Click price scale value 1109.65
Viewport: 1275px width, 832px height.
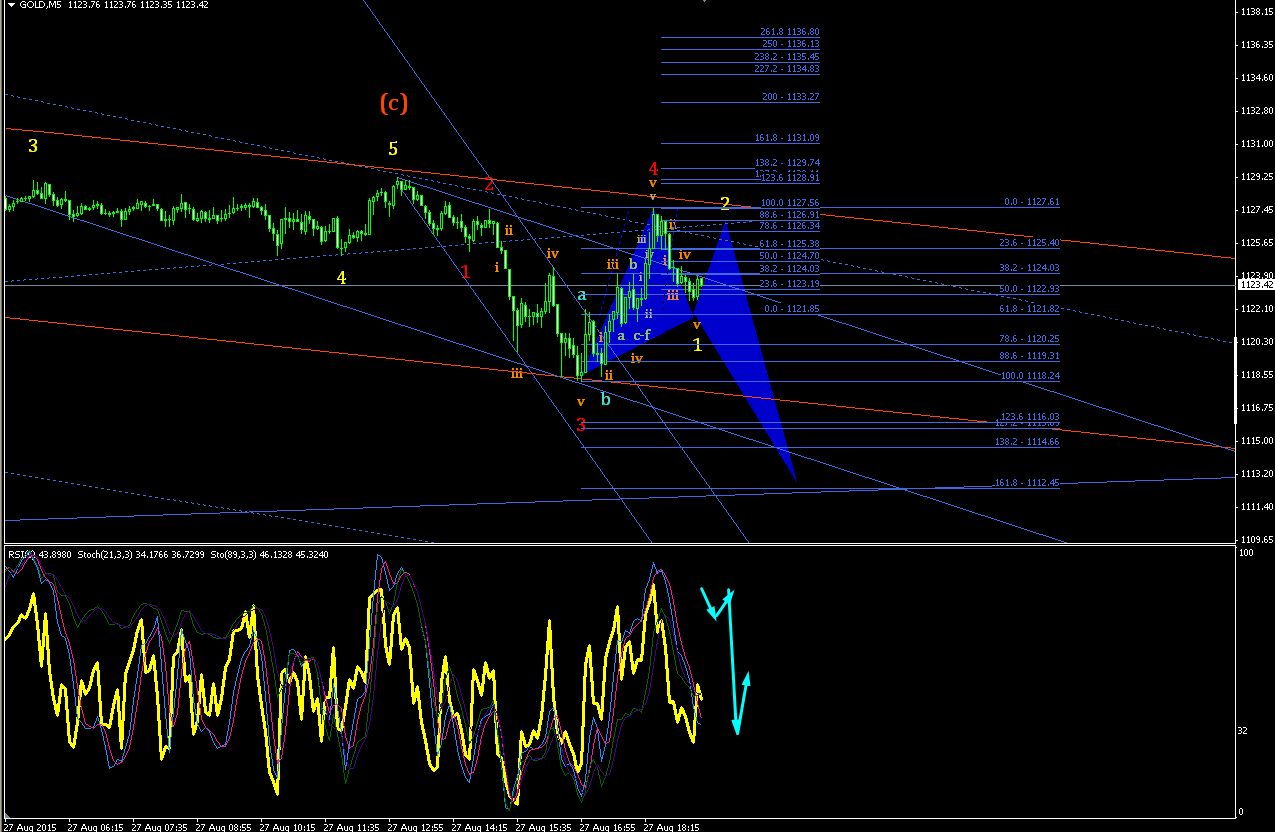1256,540
